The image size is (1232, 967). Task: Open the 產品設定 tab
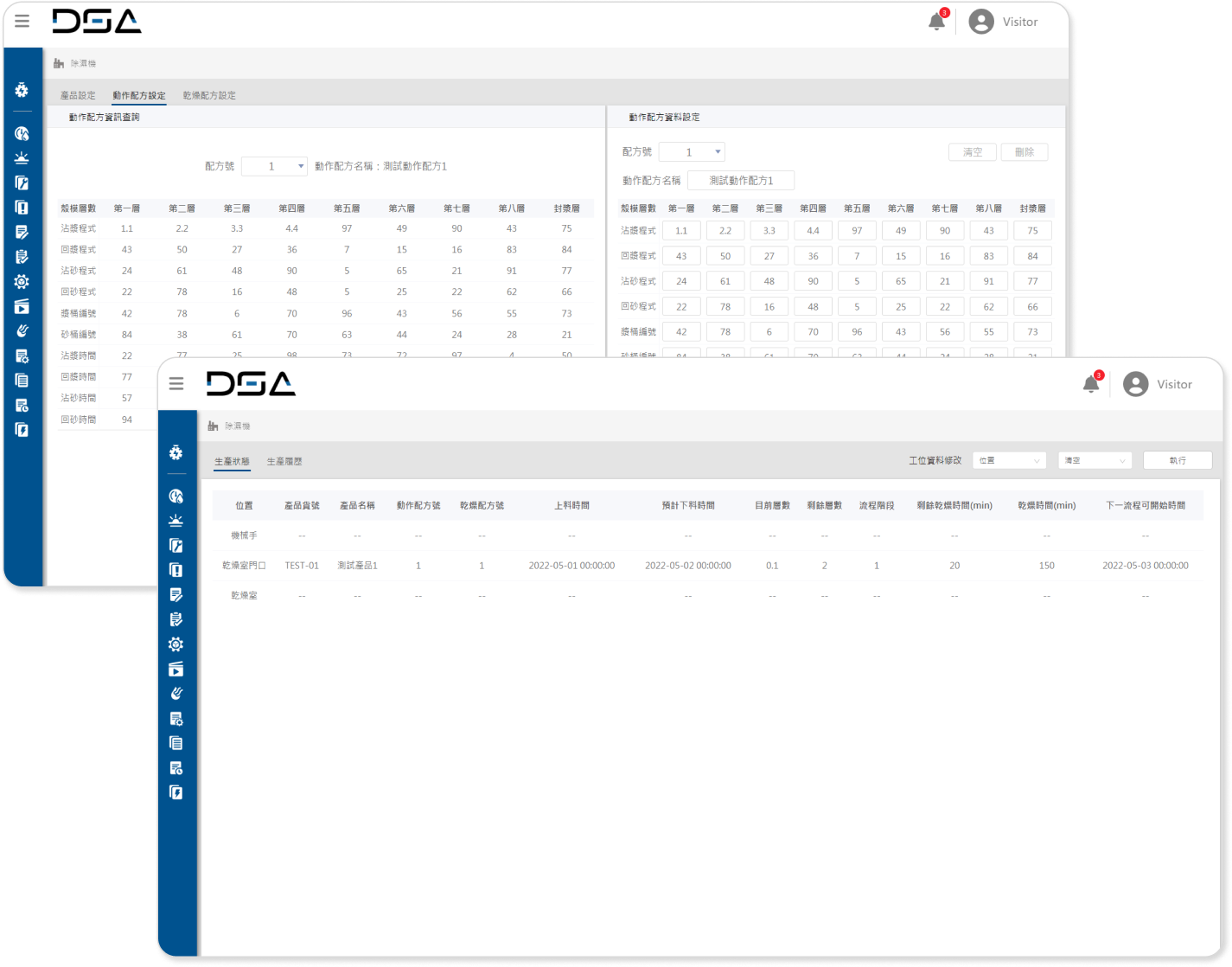pos(78,95)
